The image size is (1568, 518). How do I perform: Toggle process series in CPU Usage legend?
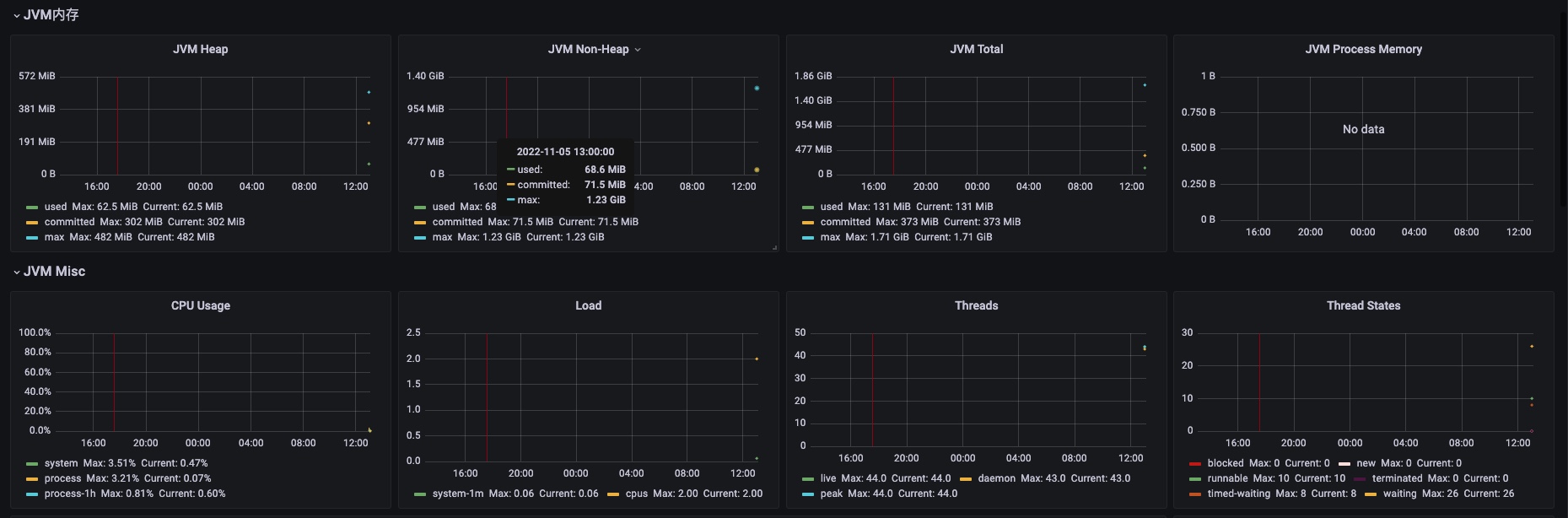coord(62,478)
